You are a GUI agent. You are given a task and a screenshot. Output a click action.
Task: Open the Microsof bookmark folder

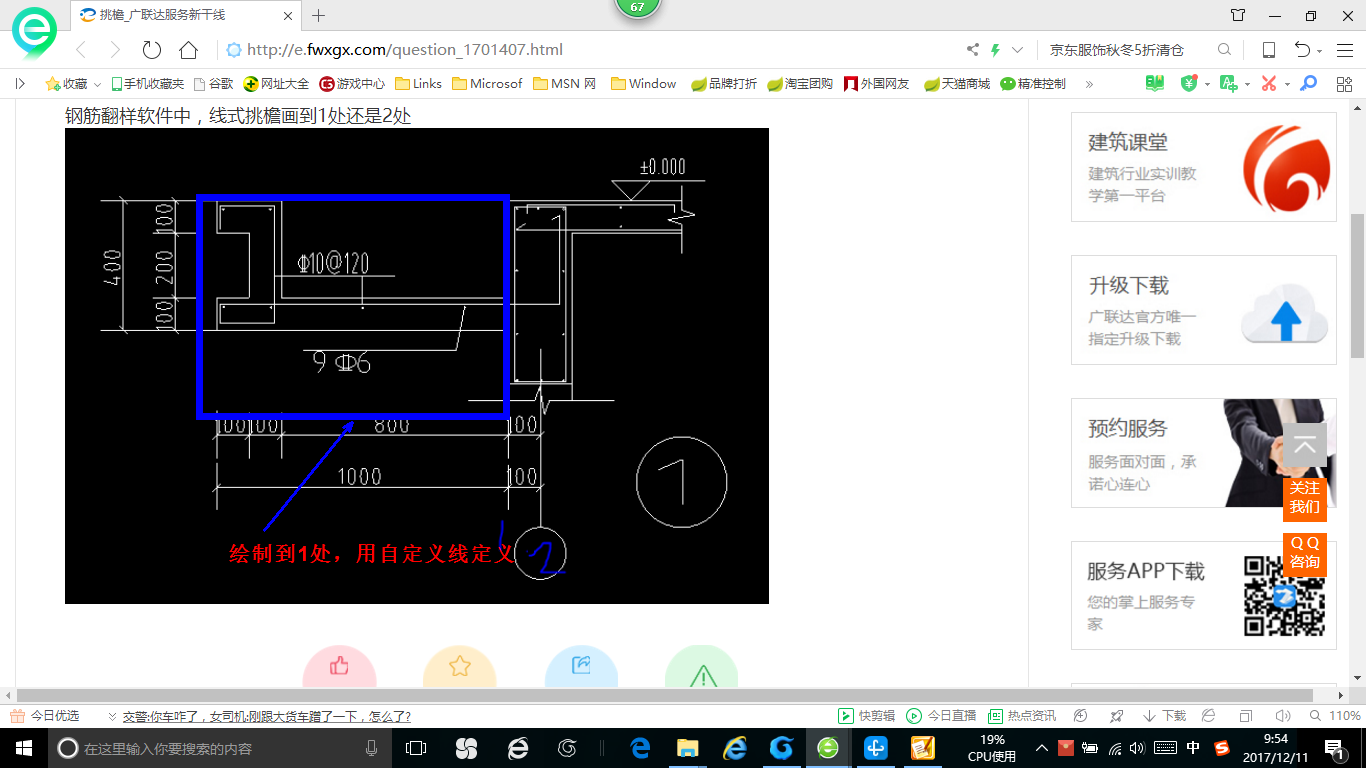[x=487, y=84]
